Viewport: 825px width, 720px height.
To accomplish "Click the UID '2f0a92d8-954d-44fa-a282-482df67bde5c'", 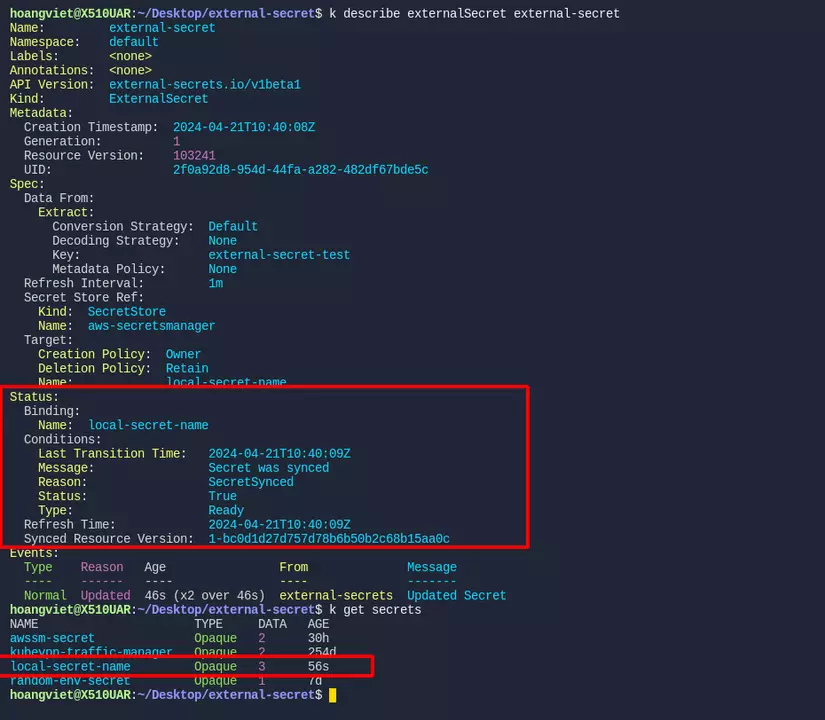I will coord(300,170).
